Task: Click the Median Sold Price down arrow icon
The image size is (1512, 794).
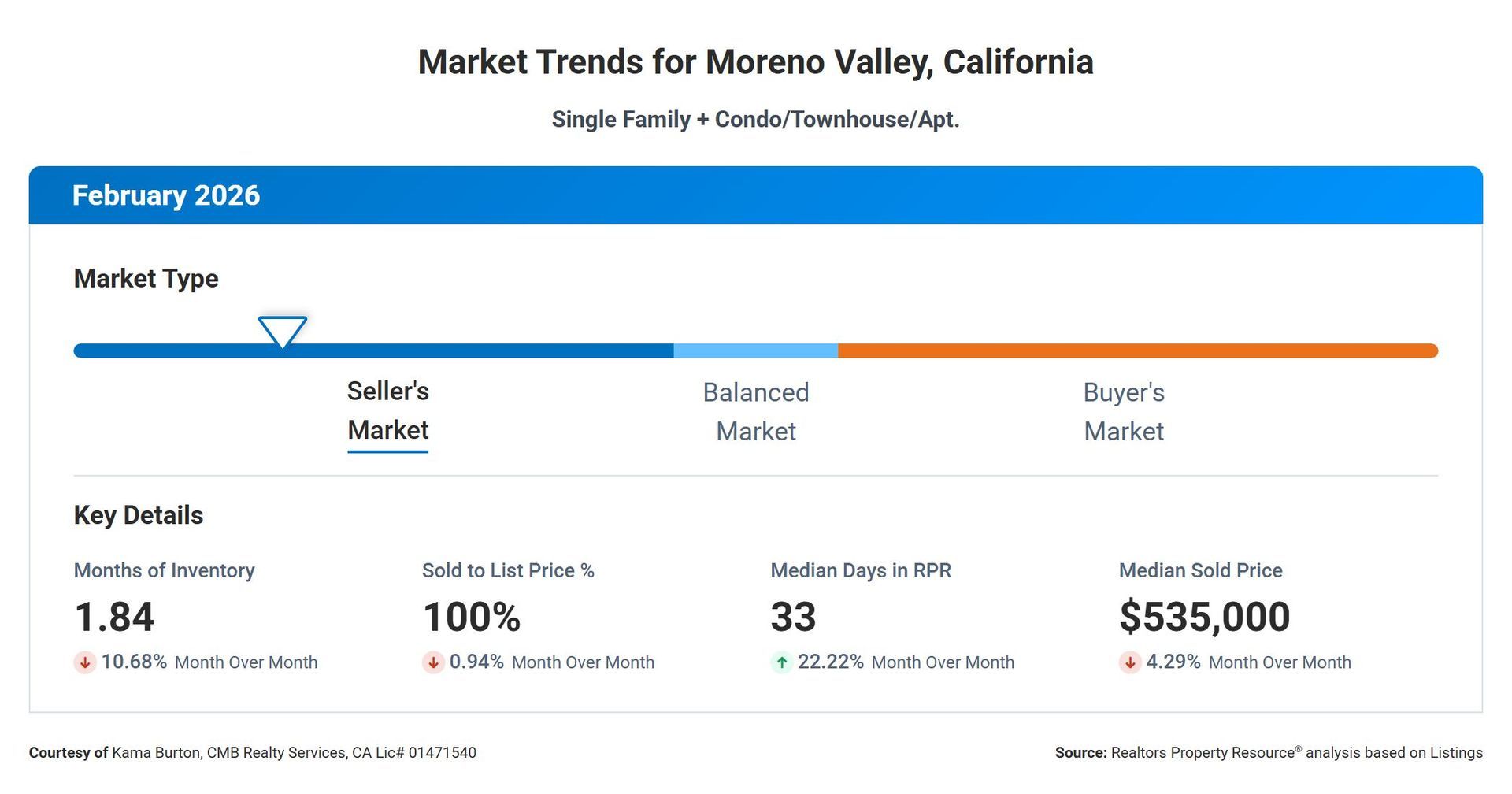Action: (x=1129, y=662)
